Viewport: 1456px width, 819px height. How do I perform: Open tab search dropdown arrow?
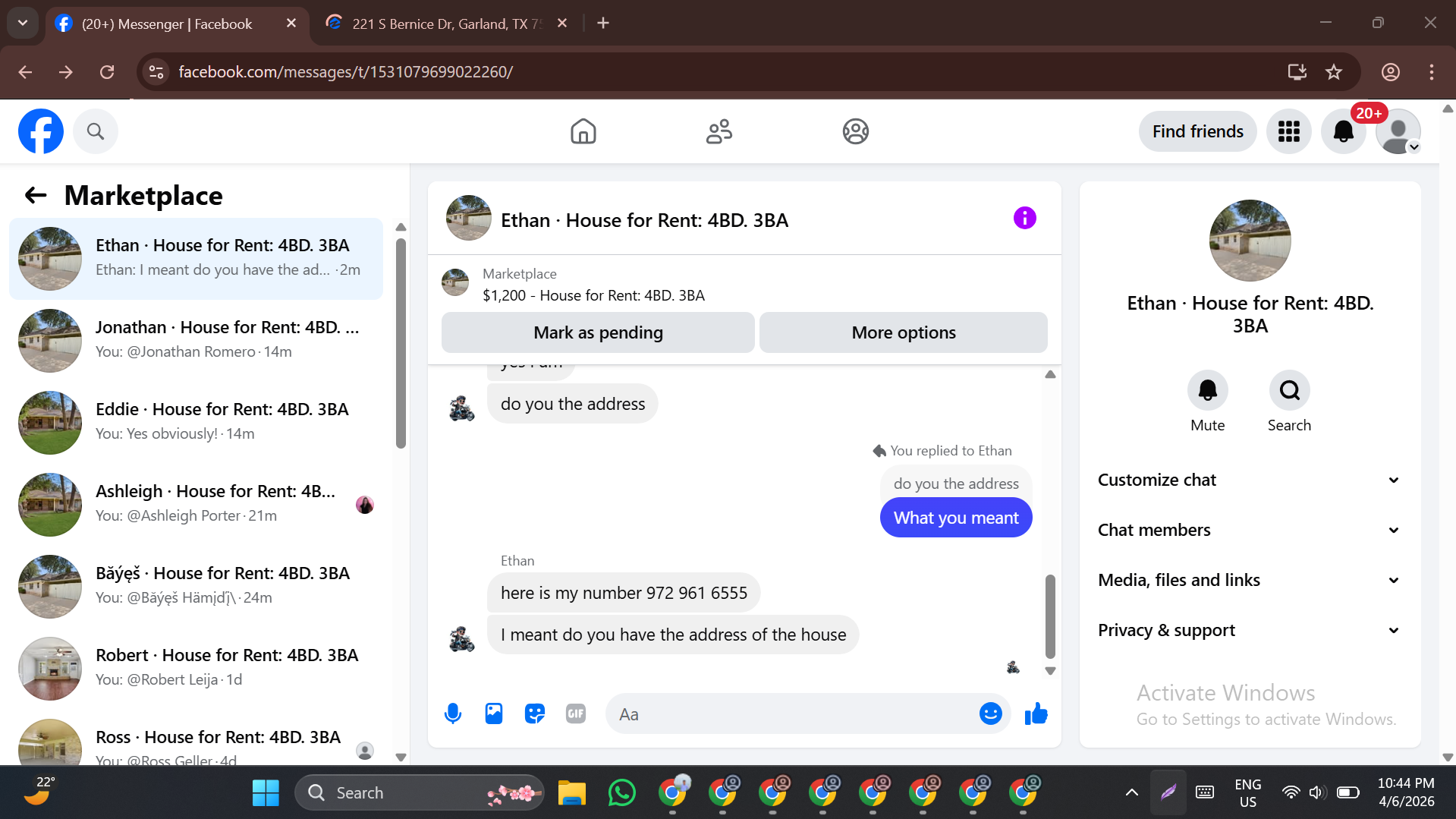pos(23,24)
